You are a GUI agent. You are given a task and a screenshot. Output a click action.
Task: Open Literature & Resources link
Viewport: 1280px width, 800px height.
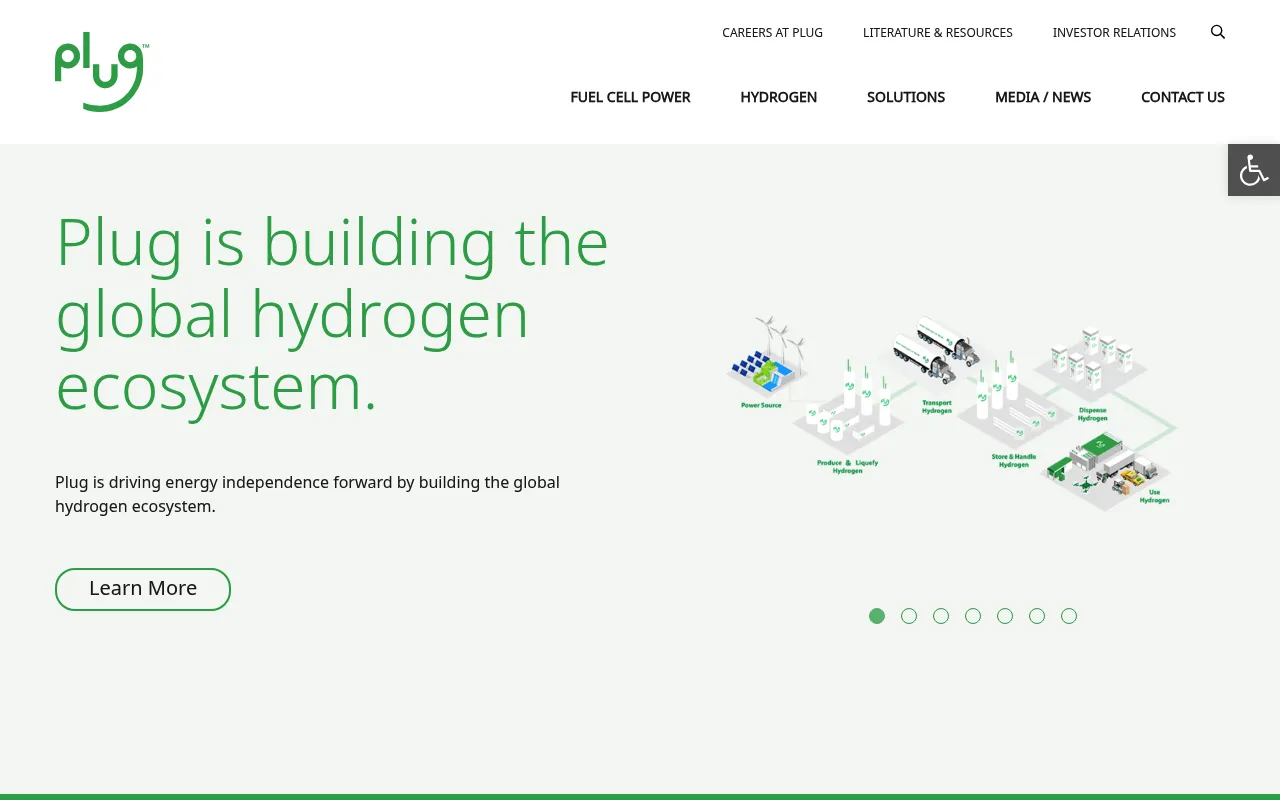pyautogui.click(x=938, y=32)
